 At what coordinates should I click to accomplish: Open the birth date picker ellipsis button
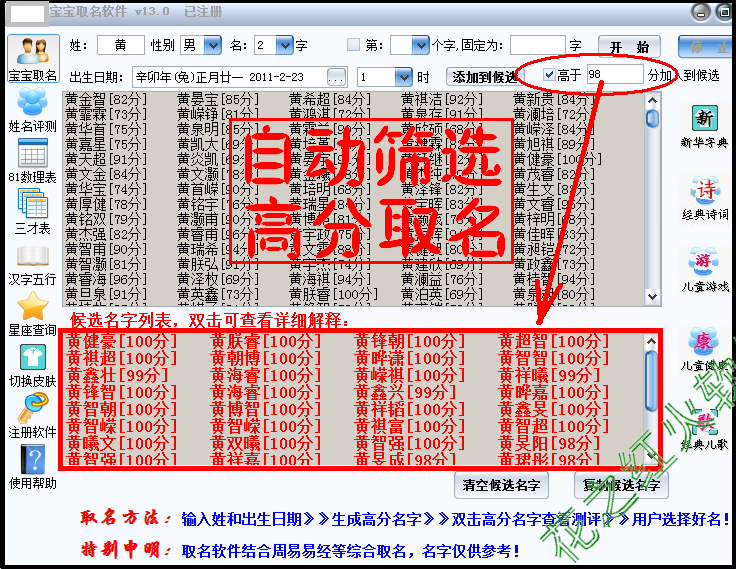[x=336, y=77]
